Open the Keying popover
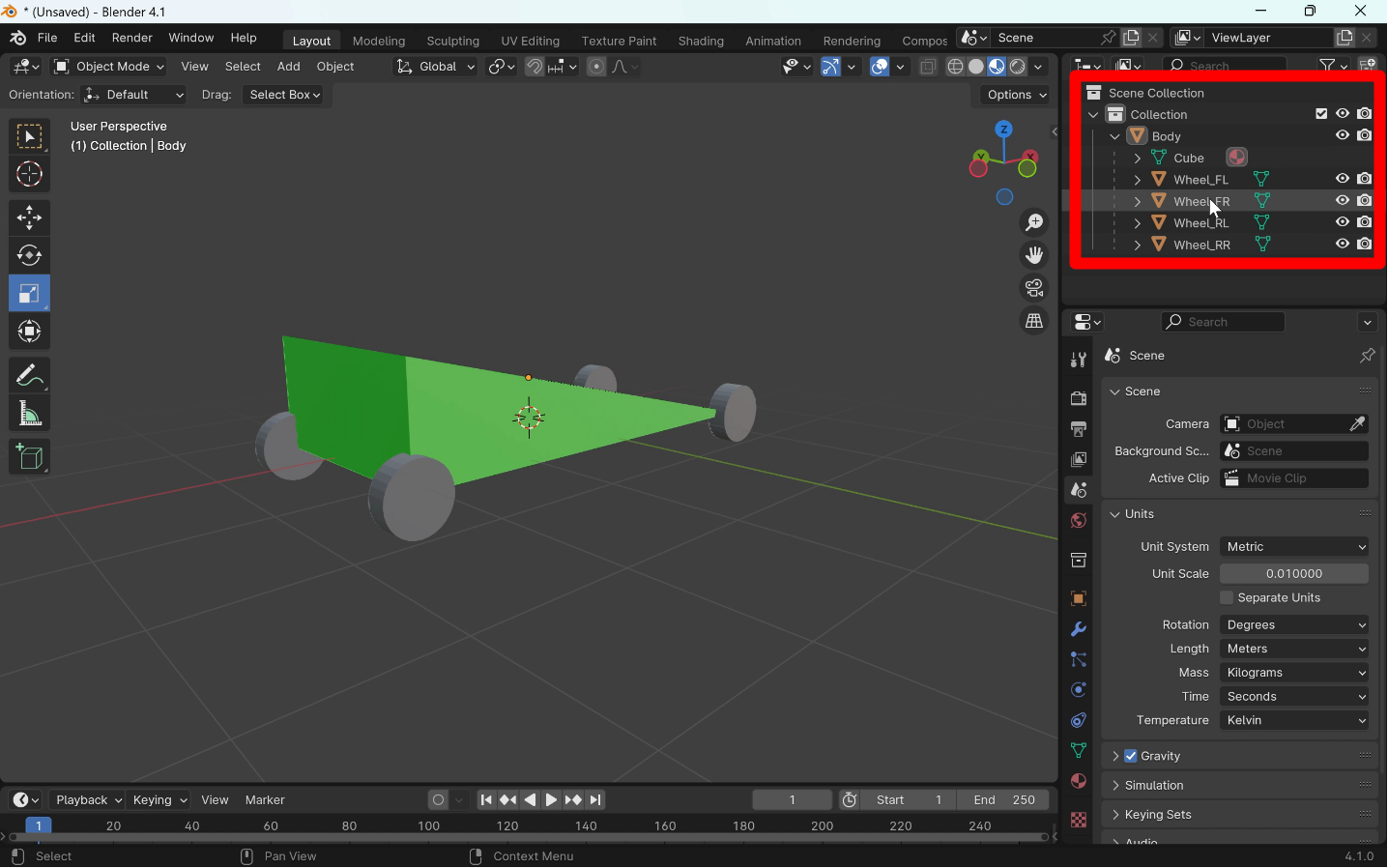 pos(159,800)
